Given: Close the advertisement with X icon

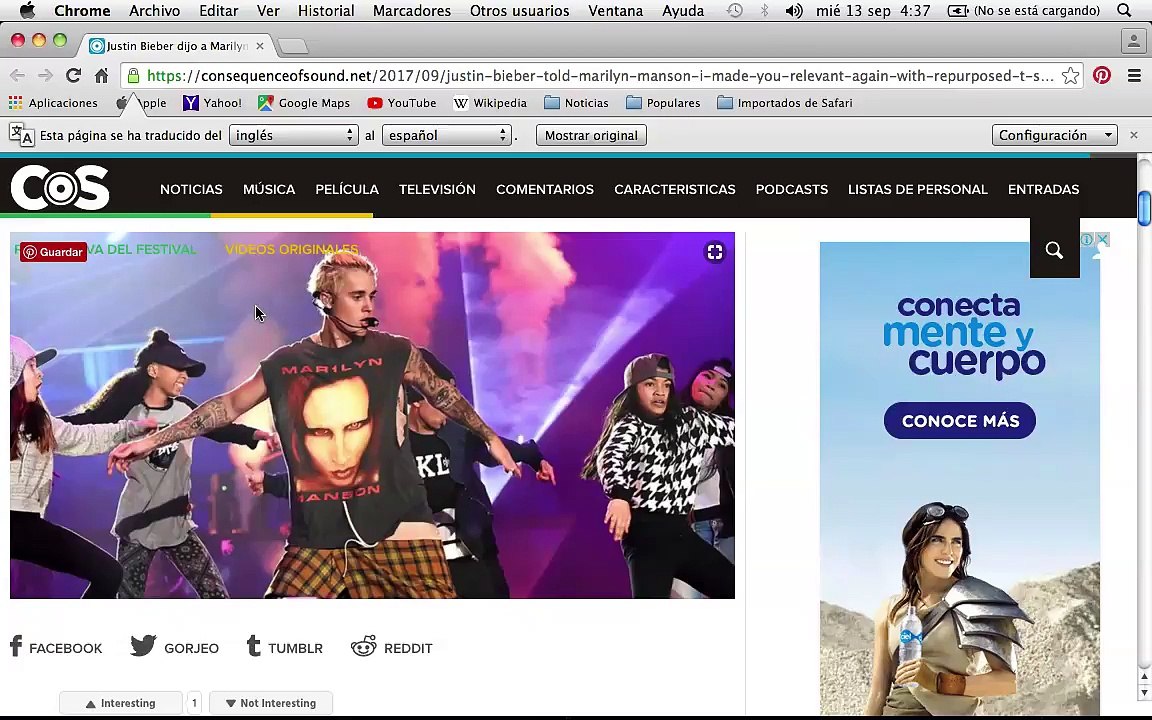Looking at the screenshot, I should (1102, 240).
